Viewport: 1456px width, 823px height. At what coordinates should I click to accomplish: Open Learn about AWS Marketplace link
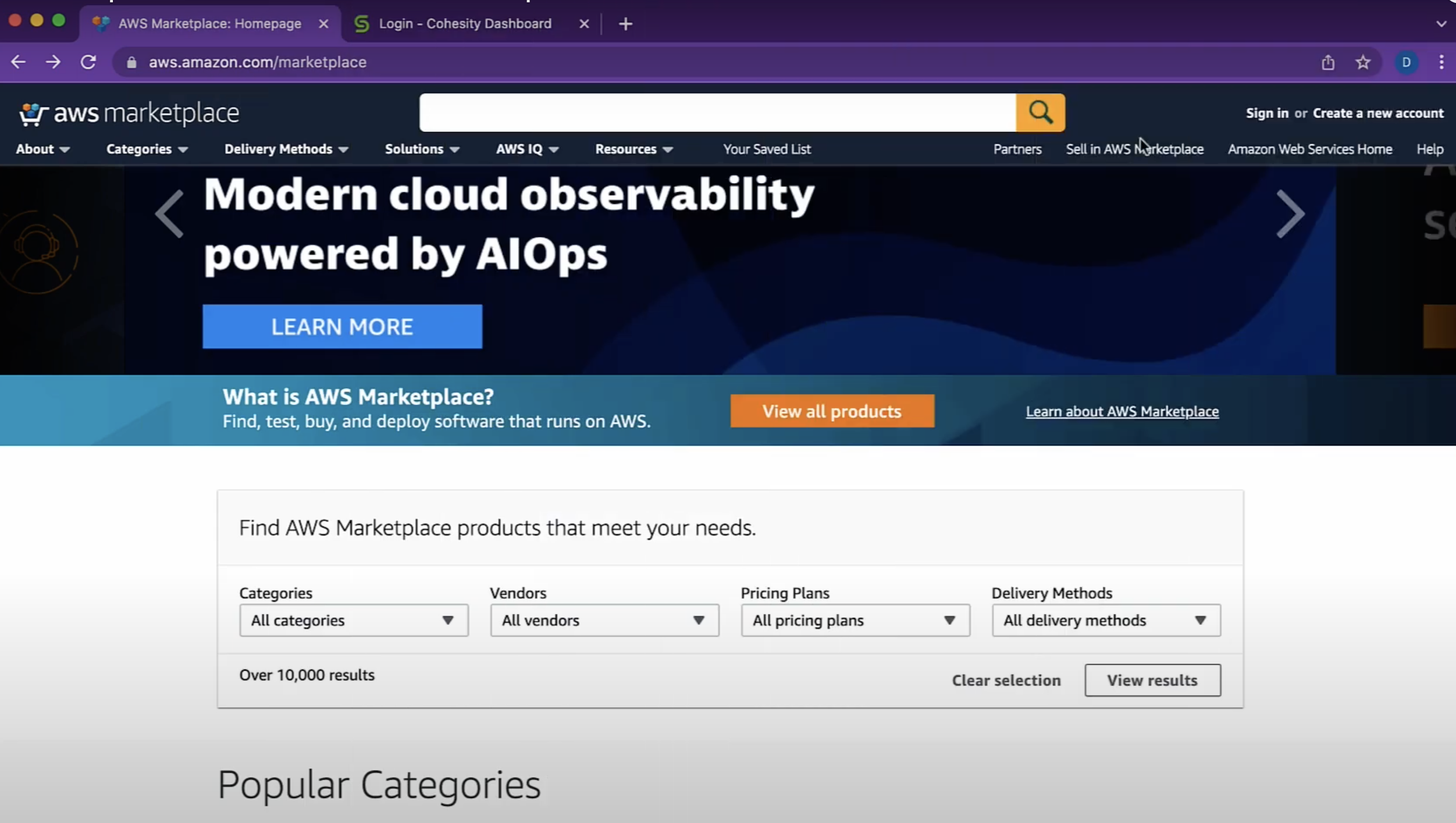tap(1122, 411)
